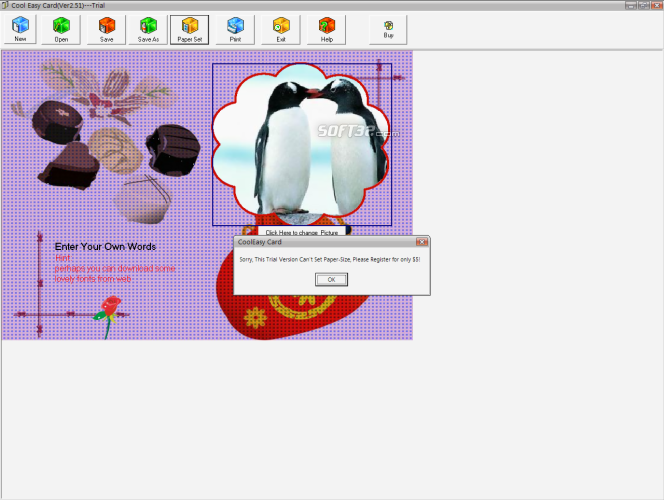The image size is (664, 500).
Task: Open Paper Set options in toolbar
Action: coord(189,29)
